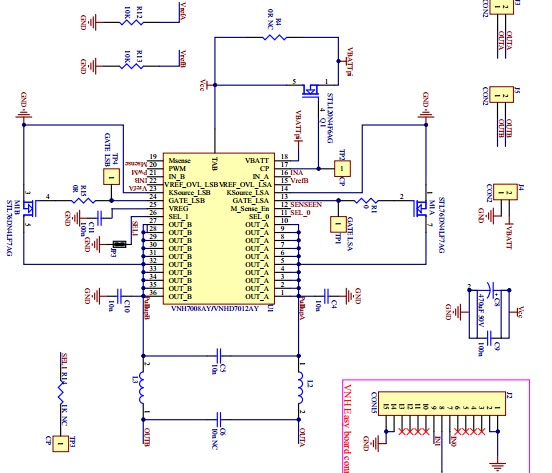Click test point TP4 GATE LSB box
Screen dimensions: 552x473
[x=111, y=177]
